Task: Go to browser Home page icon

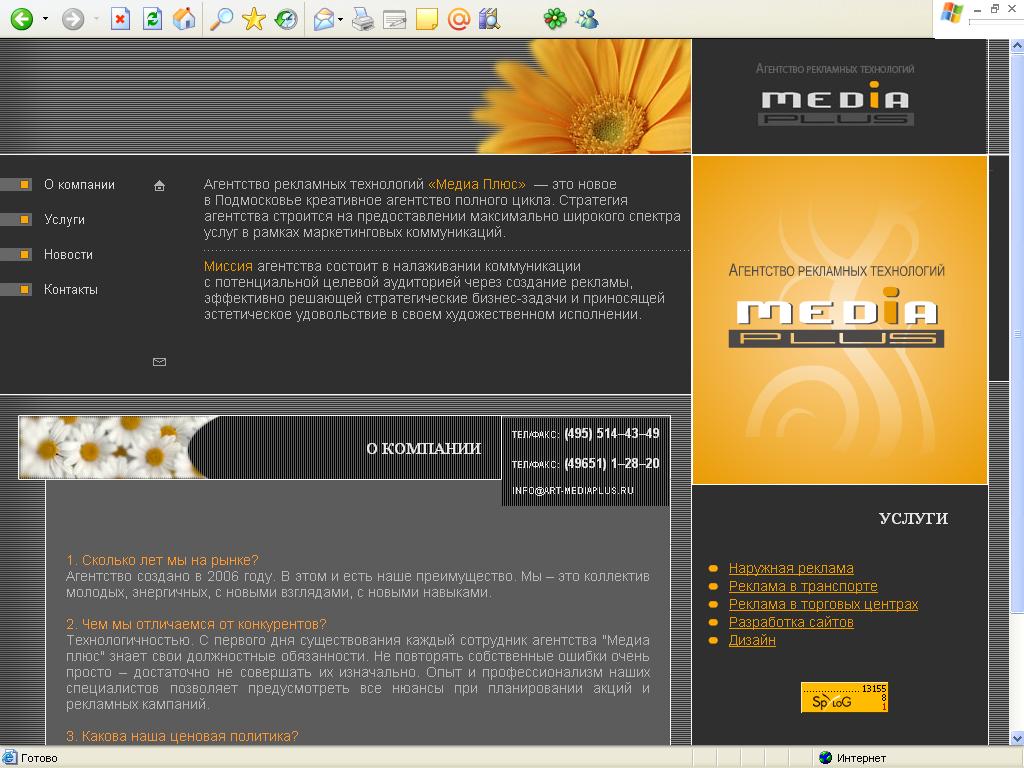Action: coord(184,19)
